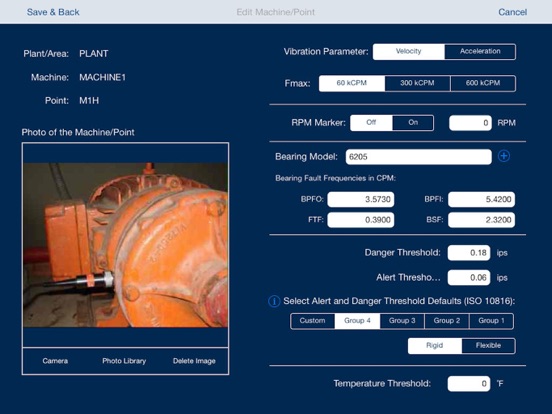Open the ISO 10816 threshold info icon

(274, 301)
